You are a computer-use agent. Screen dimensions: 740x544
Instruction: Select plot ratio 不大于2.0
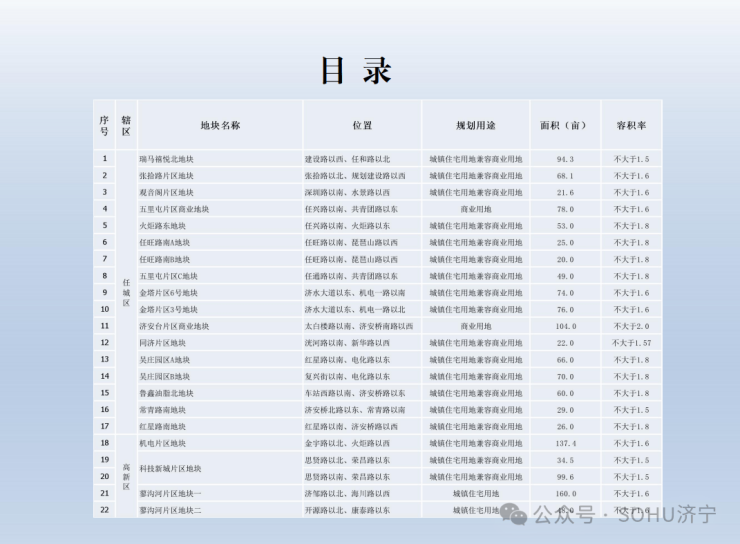(x=631, y=326)
